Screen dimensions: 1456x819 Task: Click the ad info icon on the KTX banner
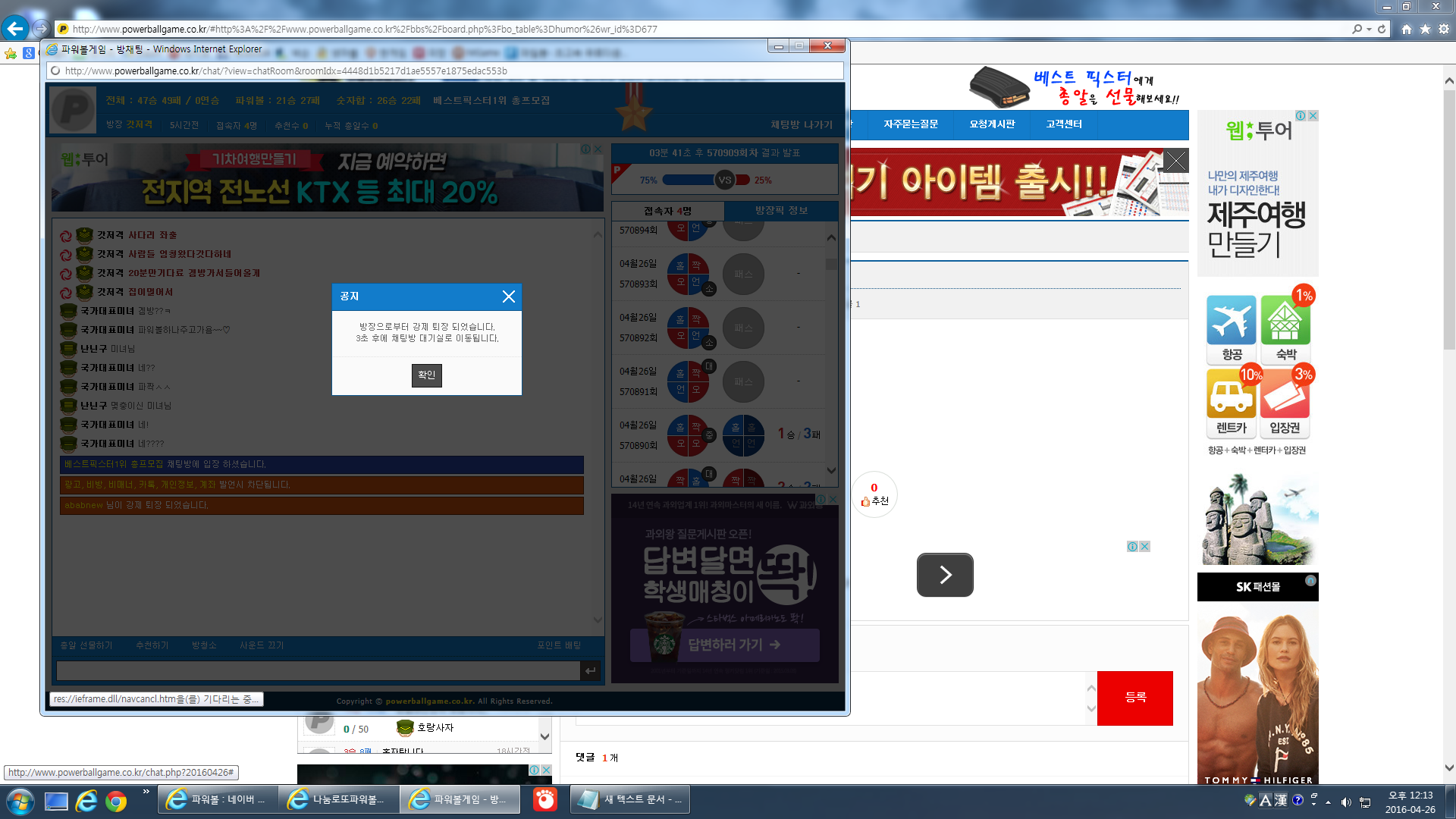tap(585, 149)
